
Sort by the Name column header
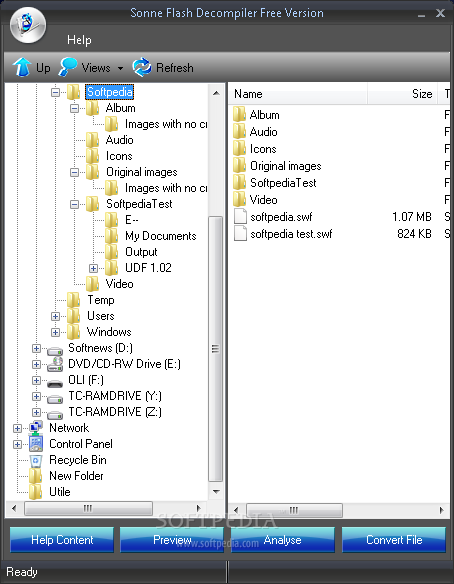pos(298,94)
